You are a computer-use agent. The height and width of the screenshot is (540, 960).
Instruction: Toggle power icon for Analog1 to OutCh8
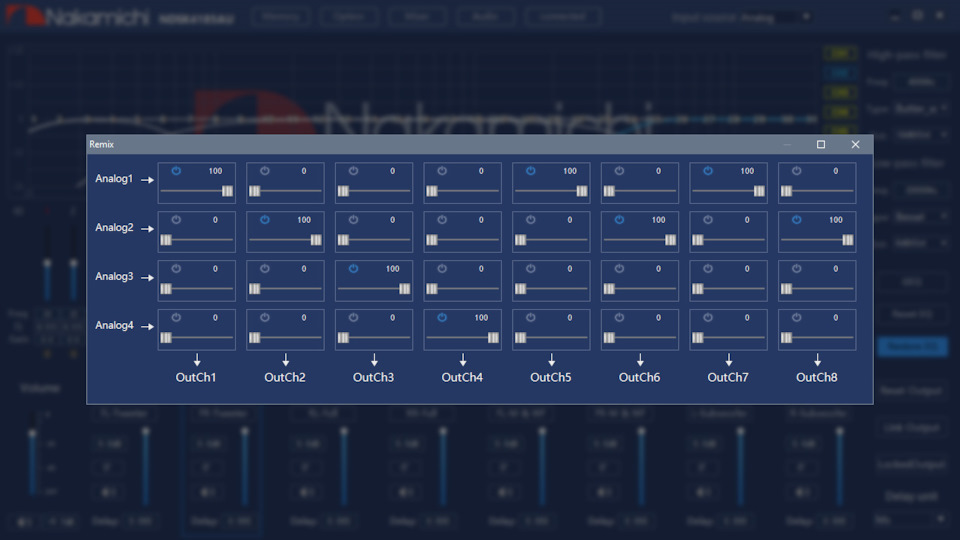click(797, 171)
